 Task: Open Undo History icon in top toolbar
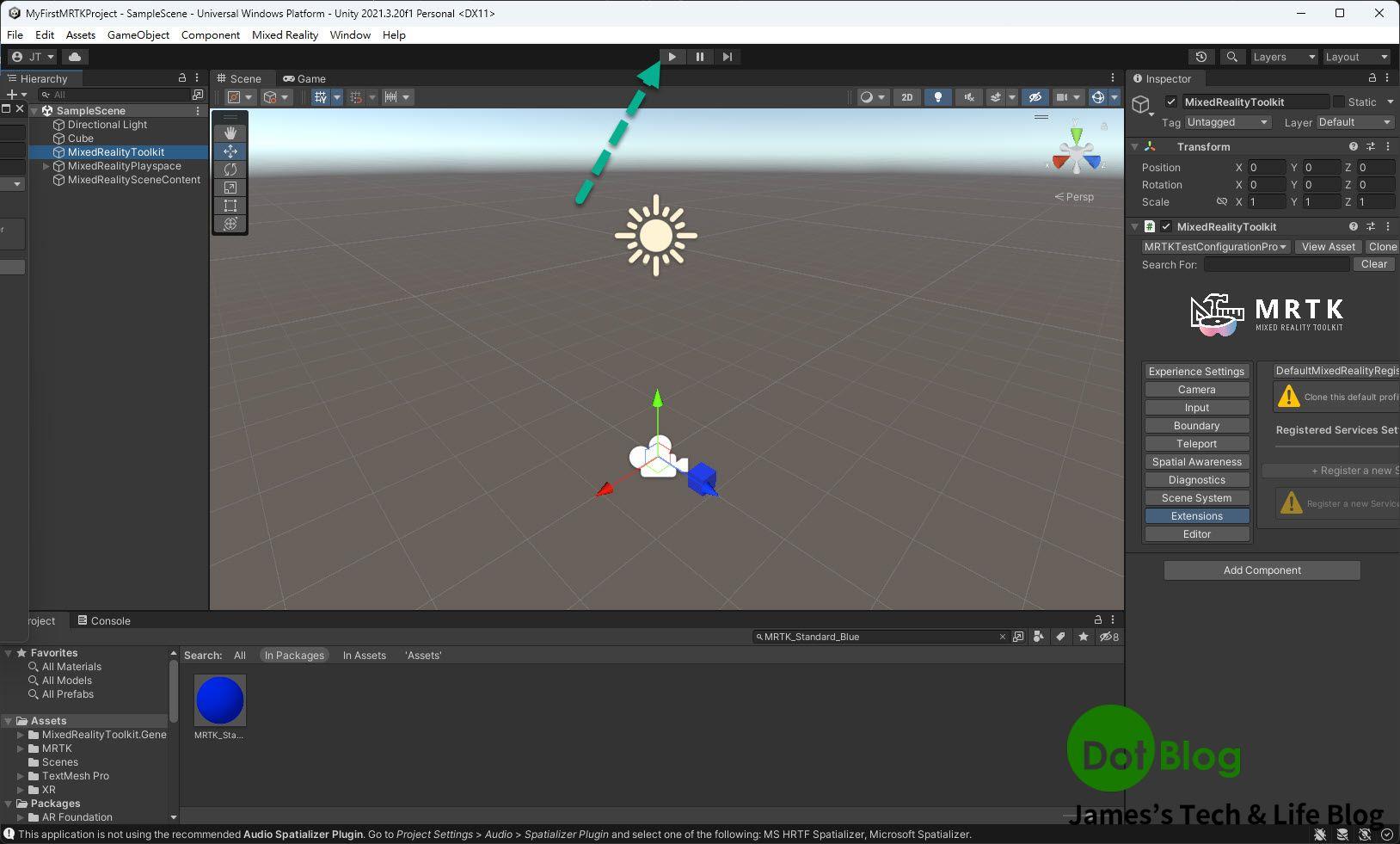(x=1201, y=57)
